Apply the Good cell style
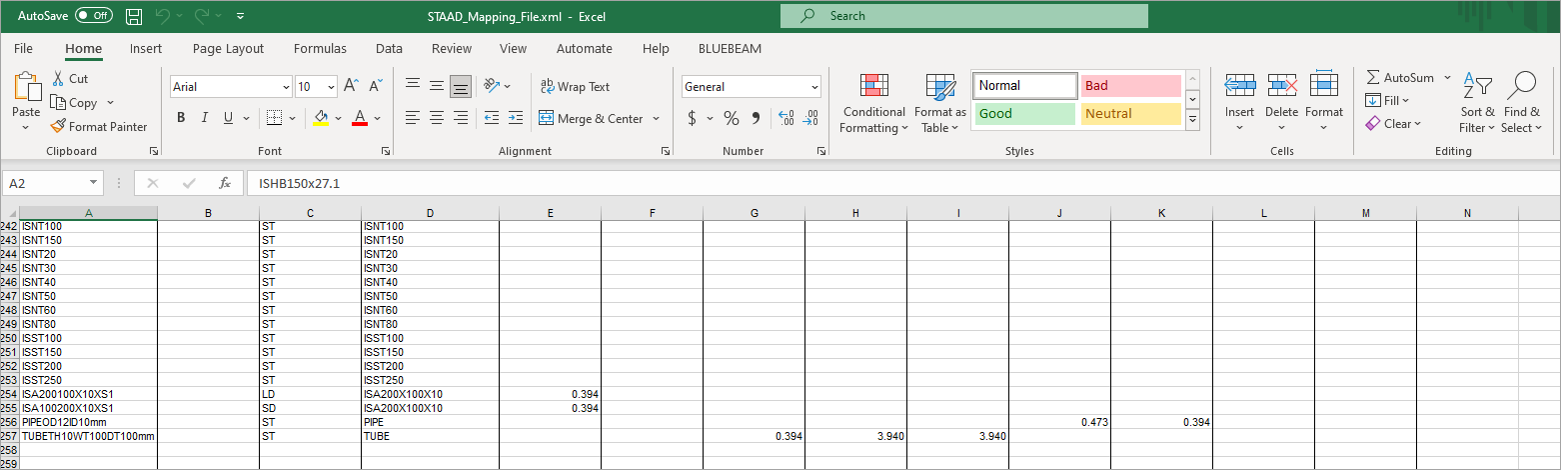Image resolution: width=1561 pixels, height=470 pixels. coord(1023,113)
